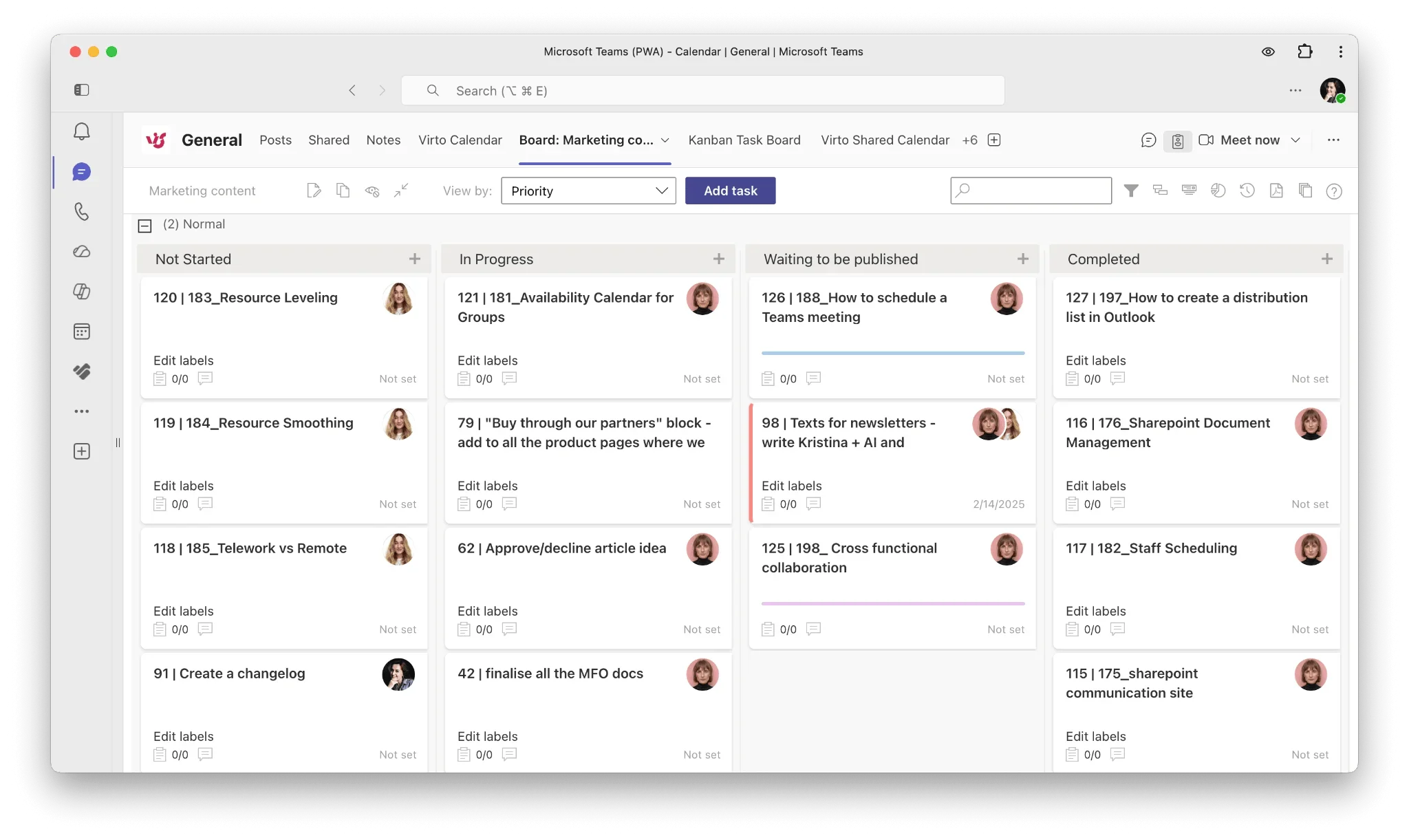Click Edit labels on 120 | 183_Resource Leveling card
This screenshot has width=1409, height=840.
183,360
